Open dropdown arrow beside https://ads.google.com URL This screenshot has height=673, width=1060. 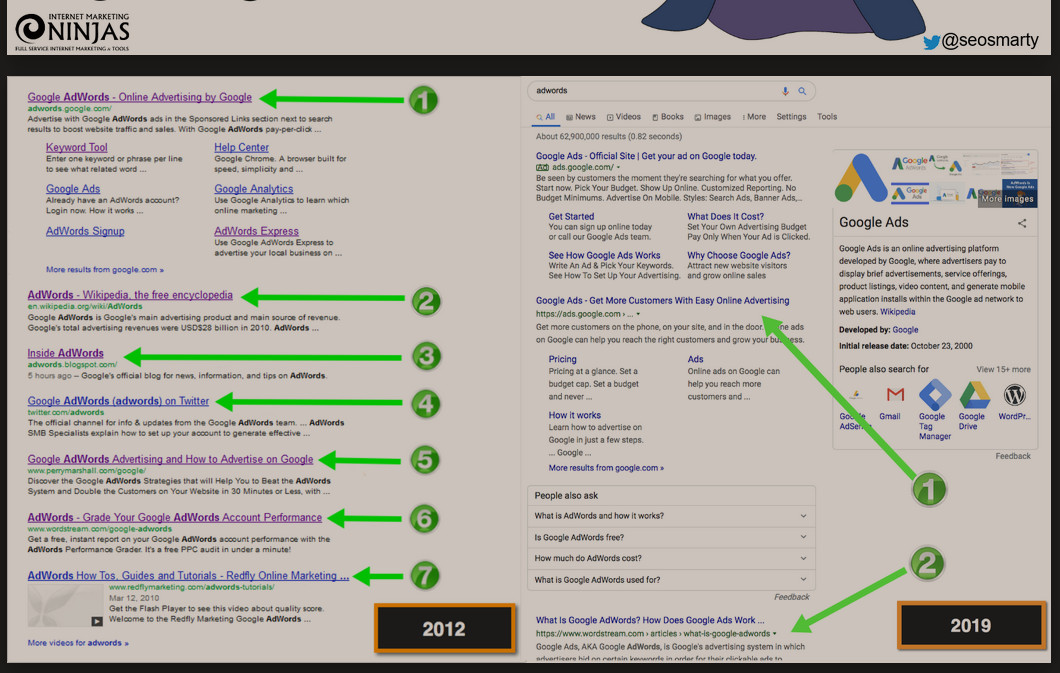tap(637, 314)
